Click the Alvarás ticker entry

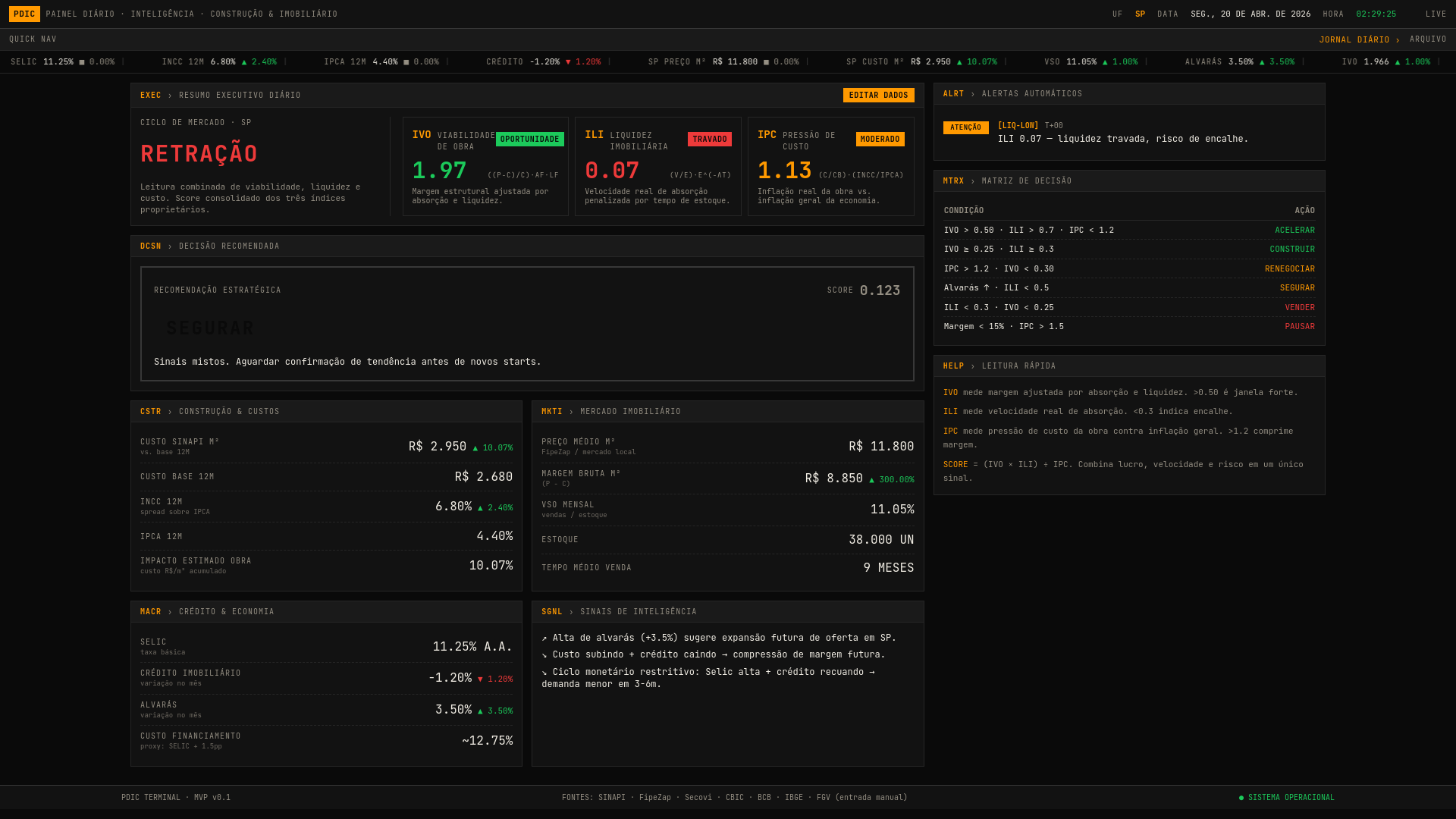tap(1240, 62)
